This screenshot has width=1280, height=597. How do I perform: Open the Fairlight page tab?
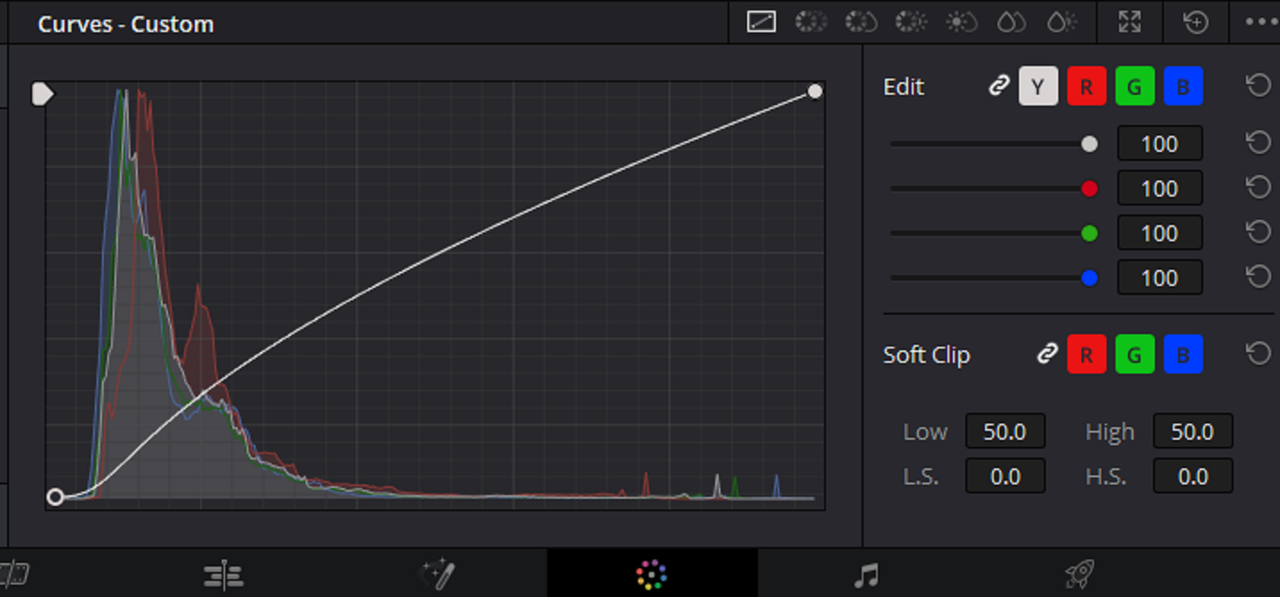(x=866, y=575)
